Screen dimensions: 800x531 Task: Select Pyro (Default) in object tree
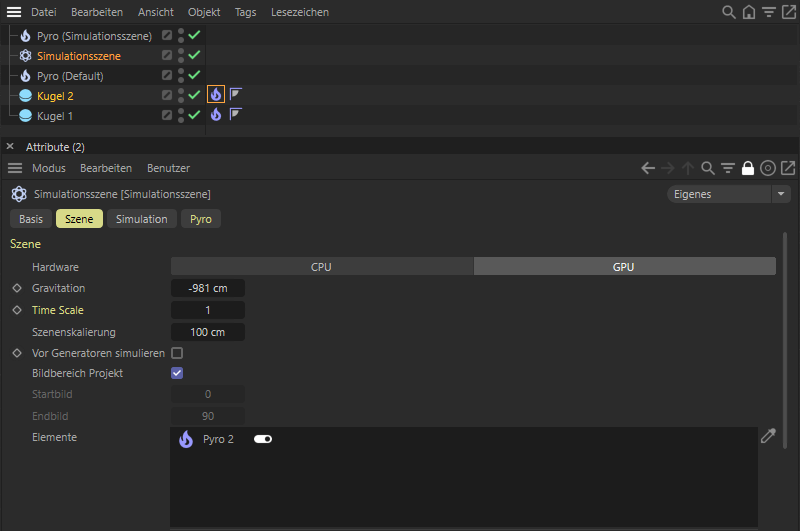70,76
